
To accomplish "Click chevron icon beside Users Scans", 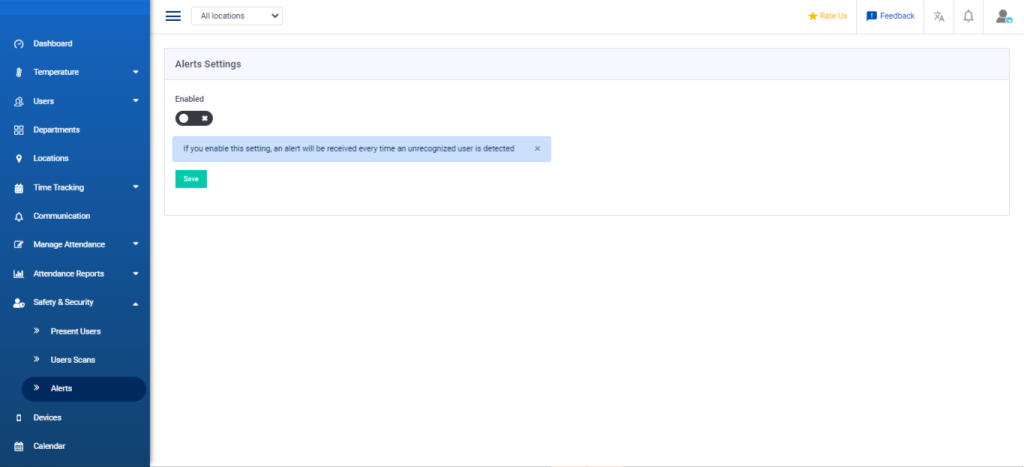I will coord(37,360).
